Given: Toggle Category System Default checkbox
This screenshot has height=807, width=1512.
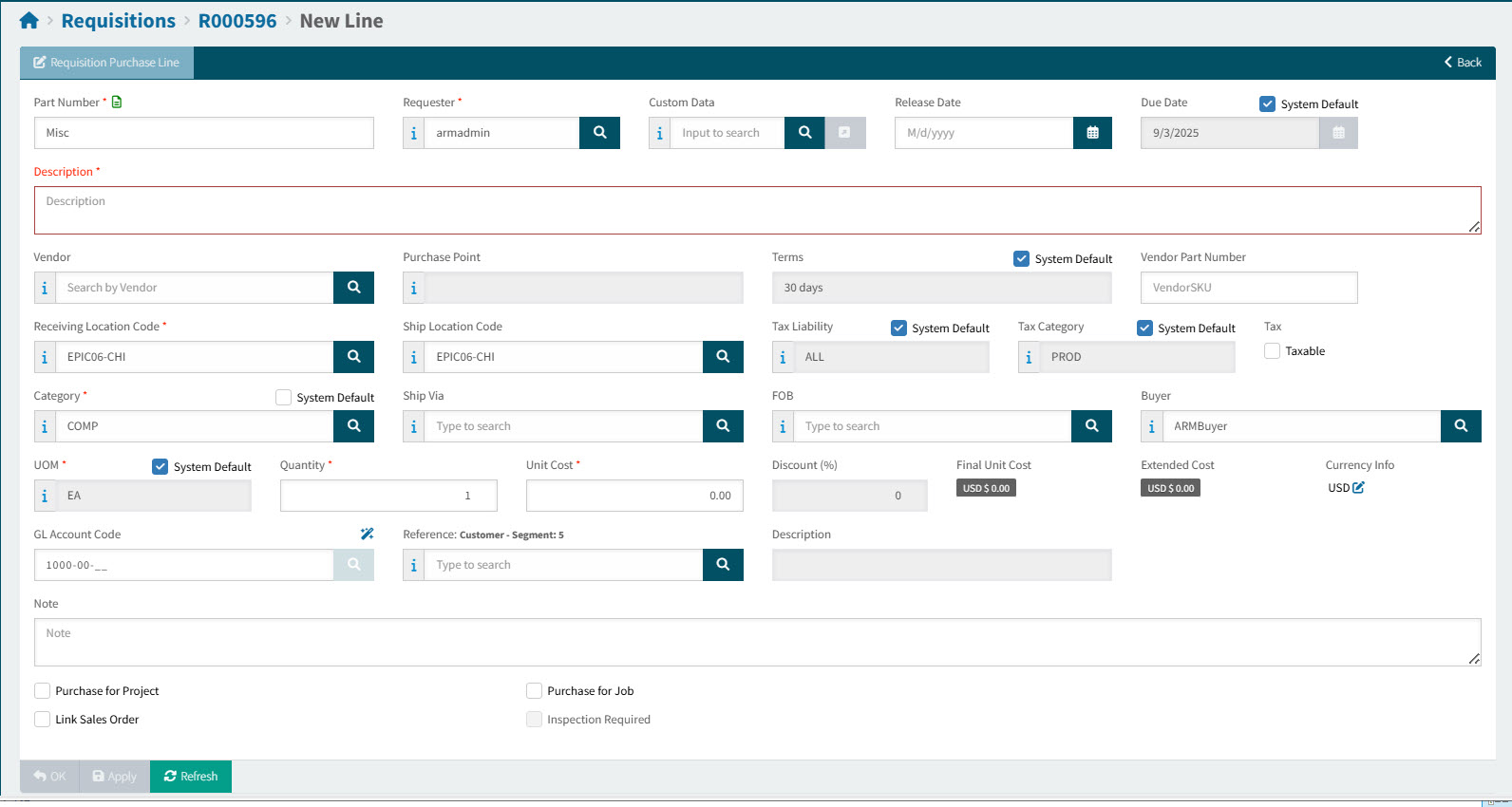Looking at the screenshot, I should coord(283,398).
